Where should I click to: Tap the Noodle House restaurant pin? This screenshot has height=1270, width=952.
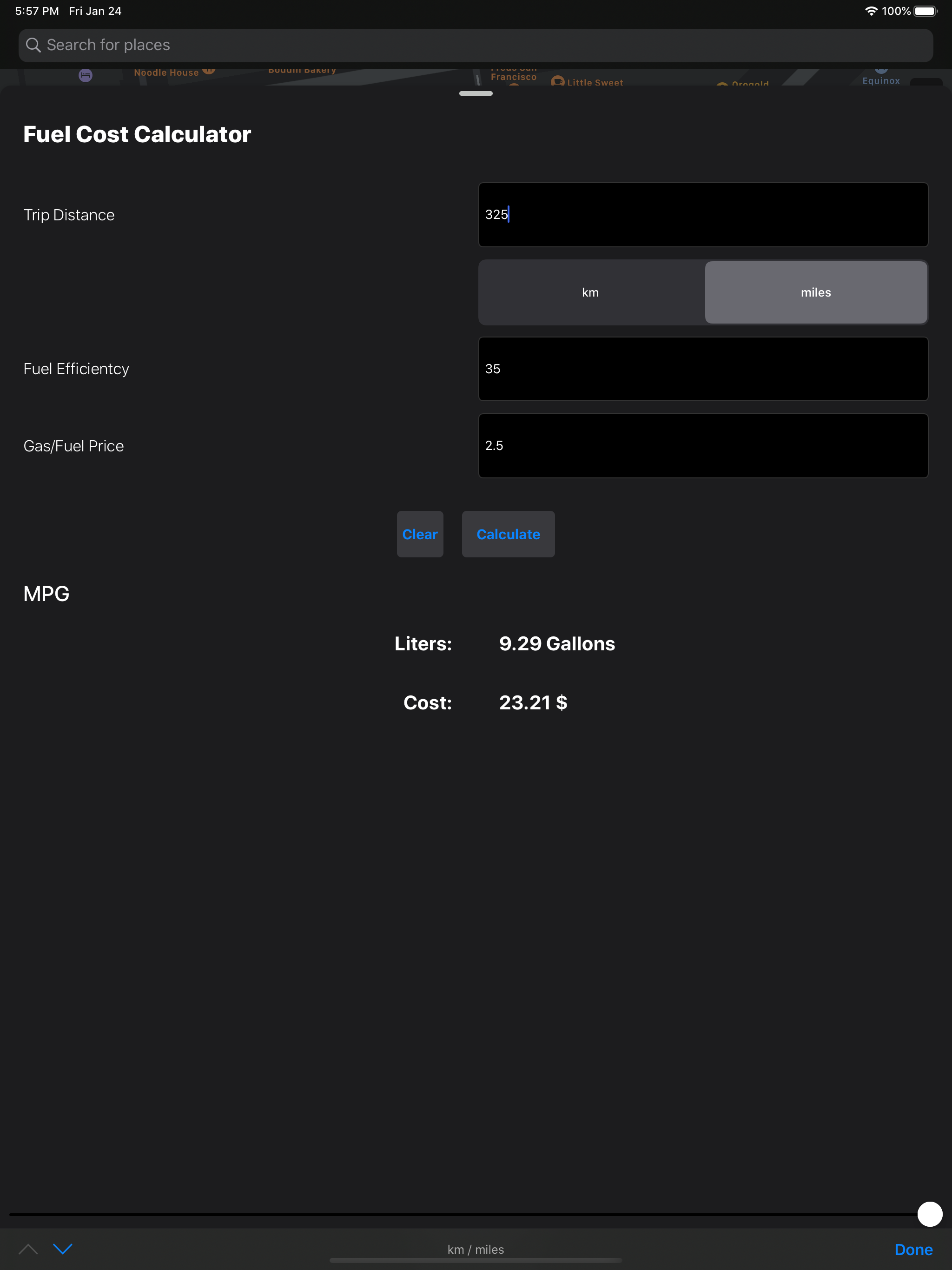(208, 71)
